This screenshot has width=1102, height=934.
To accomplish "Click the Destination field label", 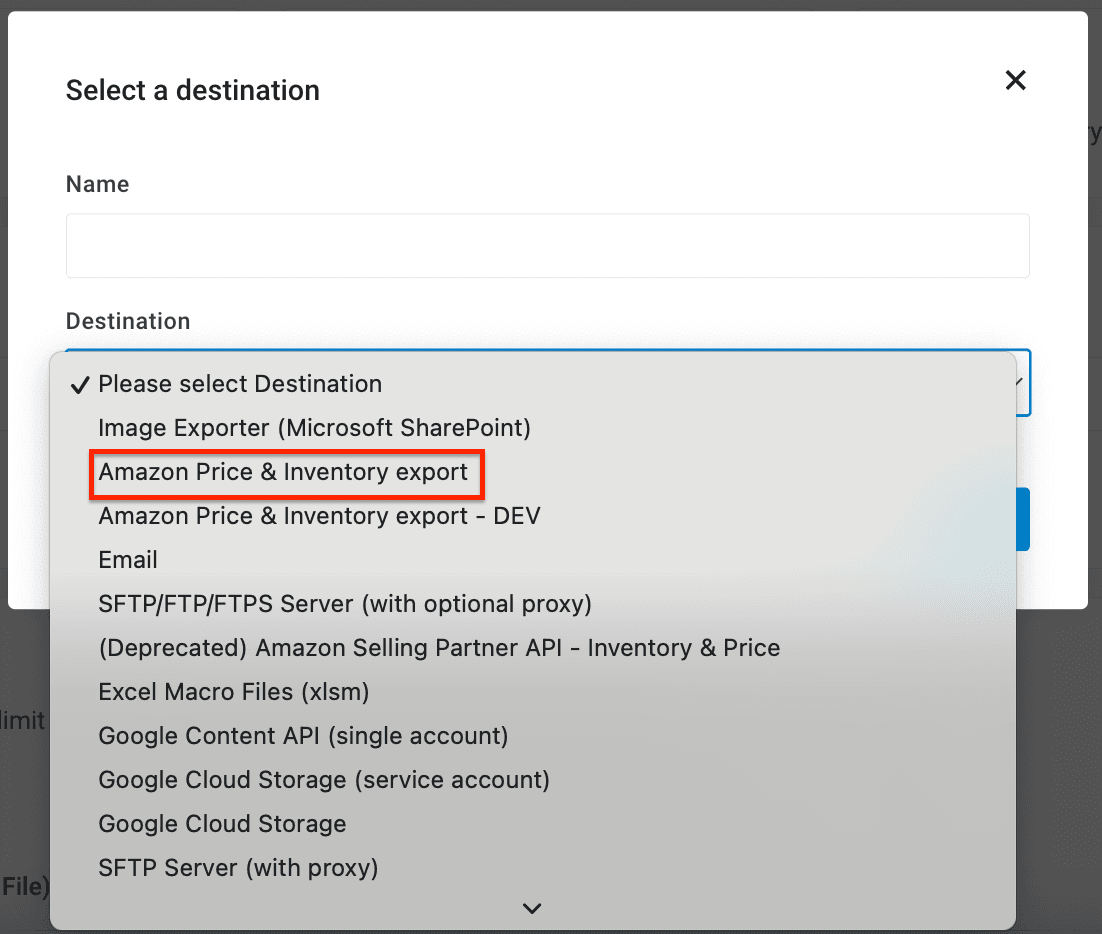I will (x=127, y=321).
